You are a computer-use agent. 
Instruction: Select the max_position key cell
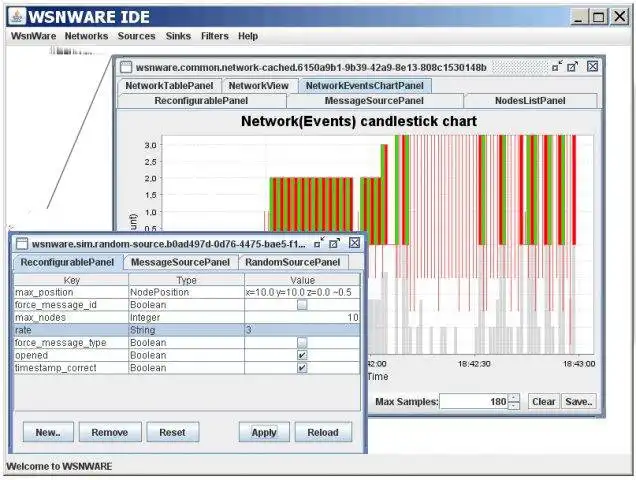coord(71,292)
